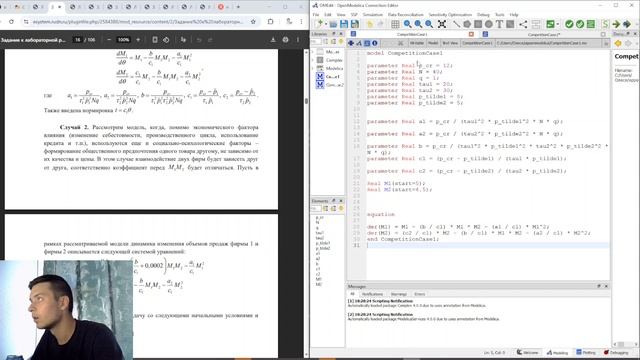The width and height of the screenshot is (640, 360).
Task: Switch to the Modeling perspective
Action: [x=557, y=352]
